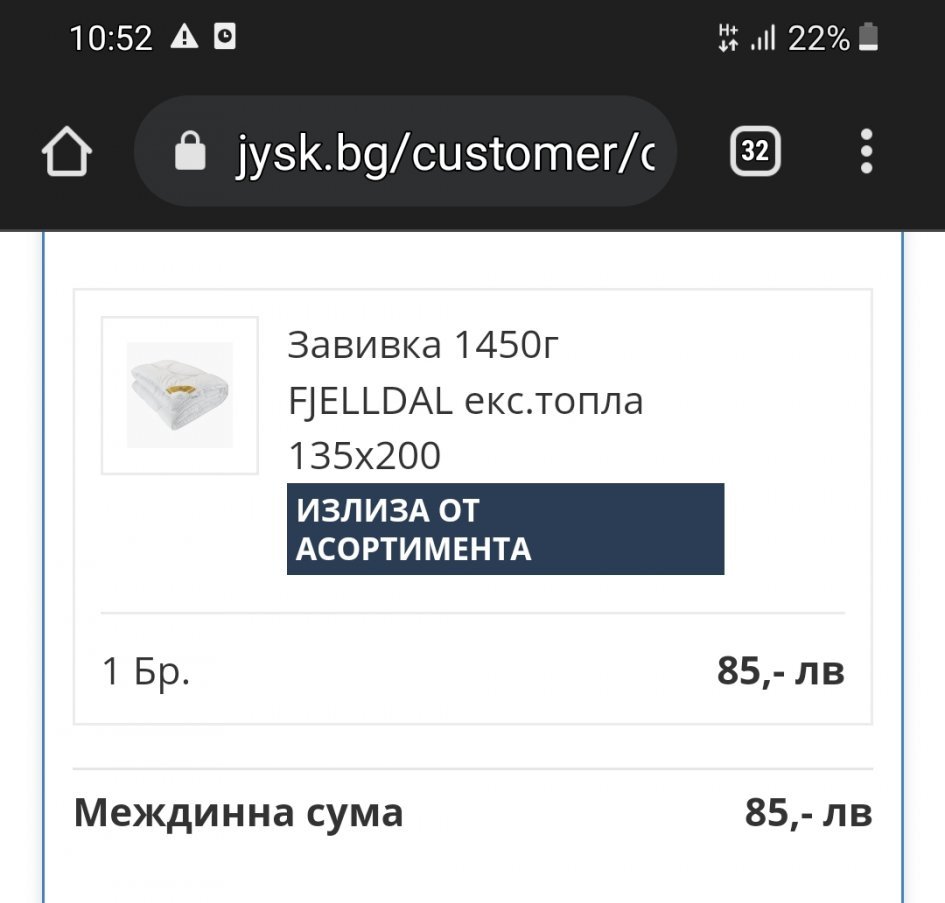Tap the 135x200 size text of the product
The height and width of the screenshot is (903, 945).
click(364, 456)
